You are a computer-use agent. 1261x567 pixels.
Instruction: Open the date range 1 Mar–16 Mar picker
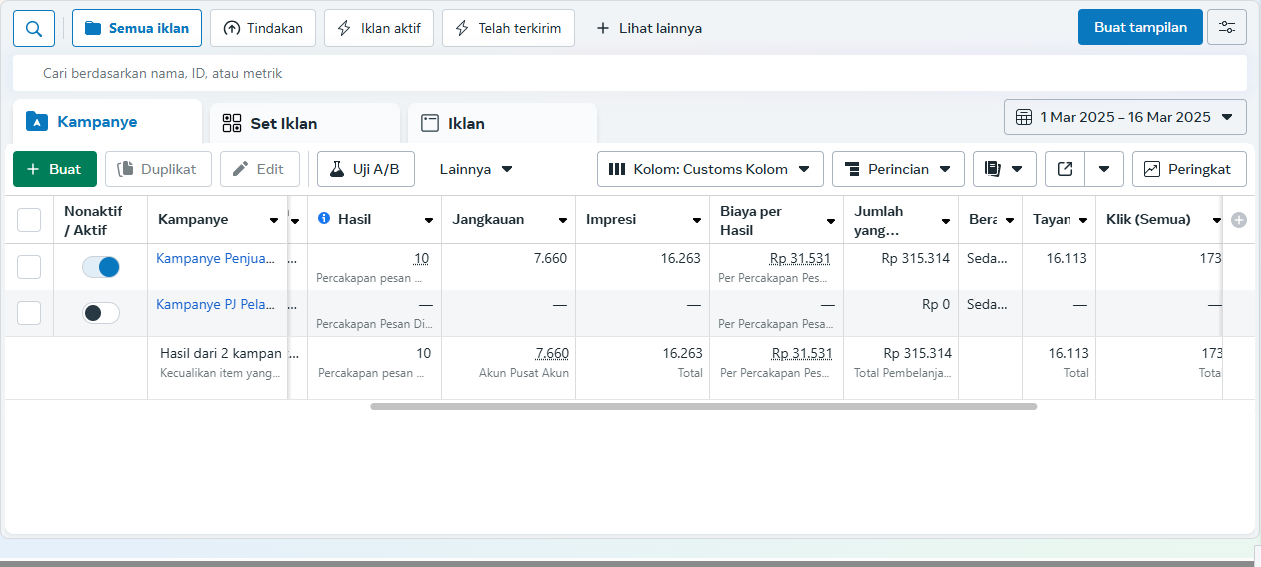1124,117
